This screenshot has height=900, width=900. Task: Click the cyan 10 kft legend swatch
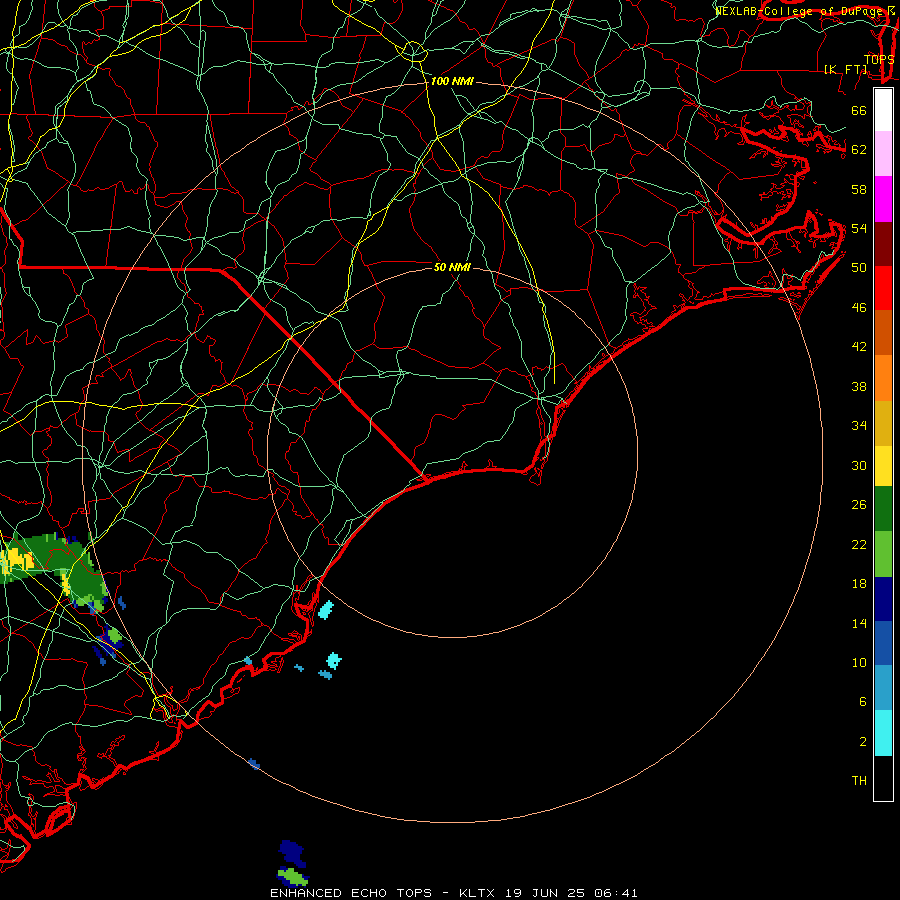pos(883,733)
